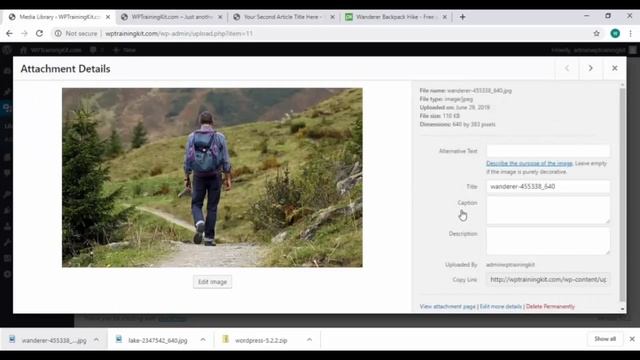
Task: Click the browser forward arrow
Action: pos(24,33)
